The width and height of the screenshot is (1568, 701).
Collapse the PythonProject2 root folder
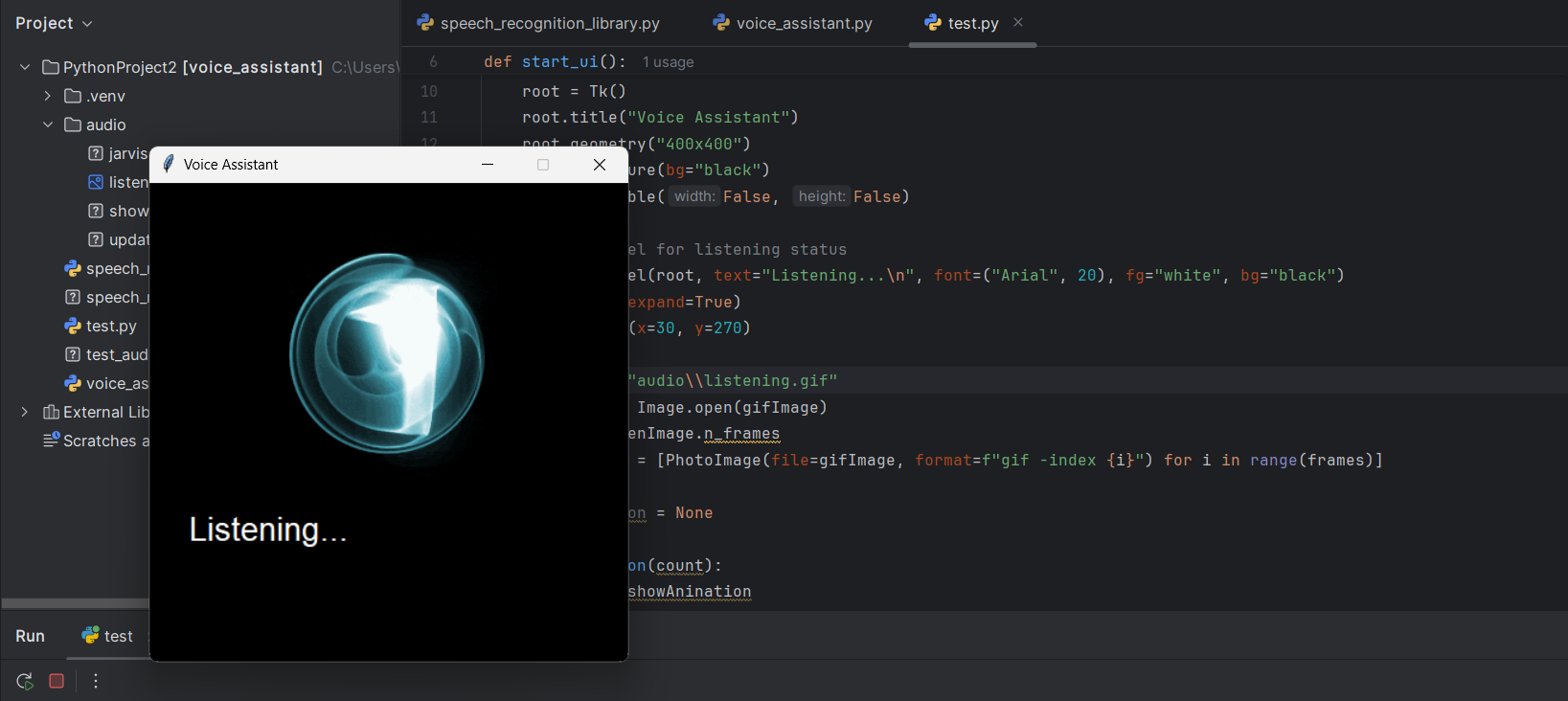[x=25, y=67]
